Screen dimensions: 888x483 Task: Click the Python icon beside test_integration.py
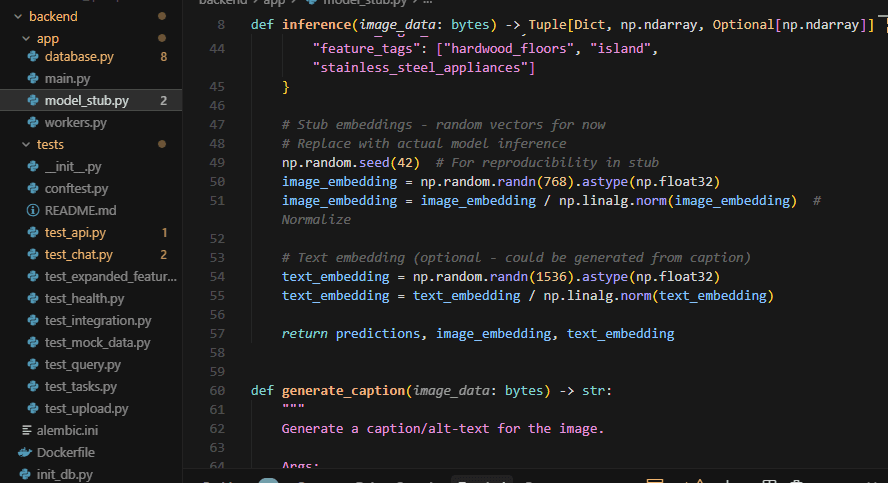click(x=33, y=320)
